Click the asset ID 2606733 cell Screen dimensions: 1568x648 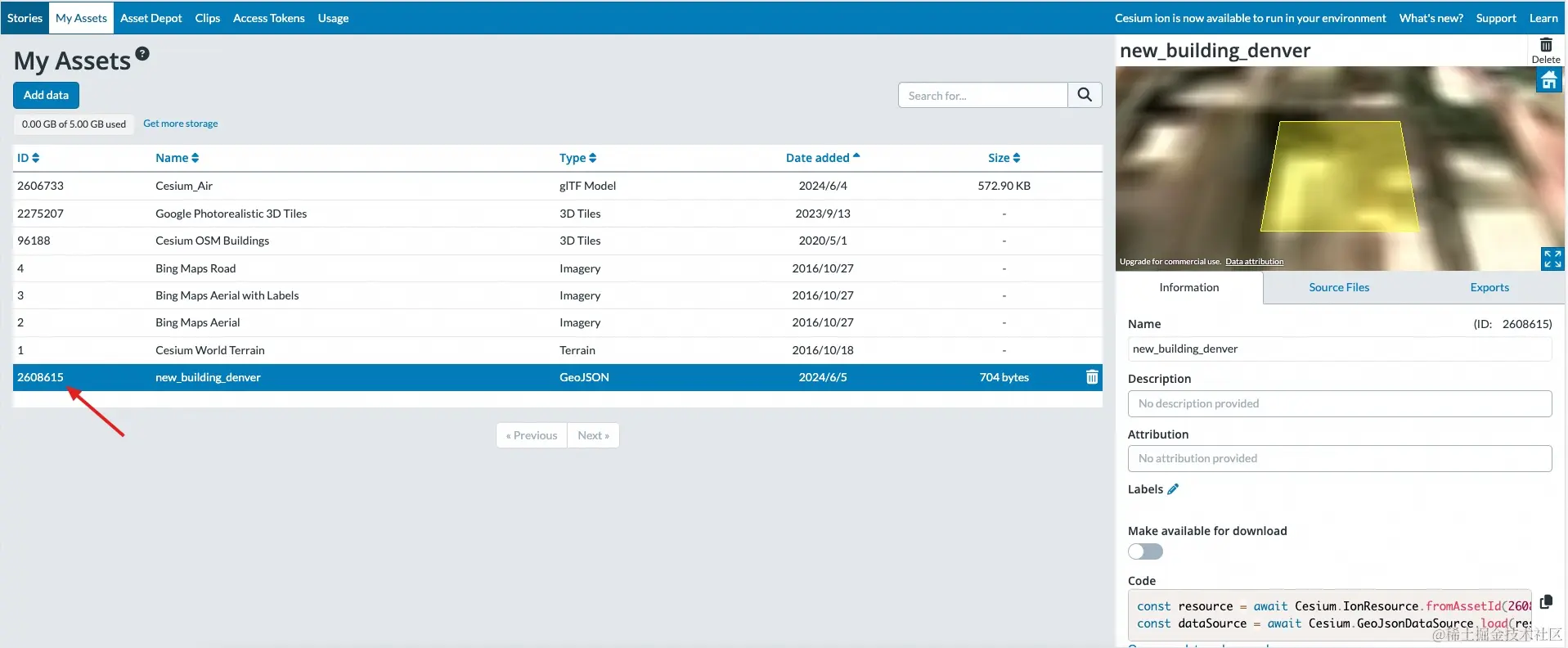(40, 186)
